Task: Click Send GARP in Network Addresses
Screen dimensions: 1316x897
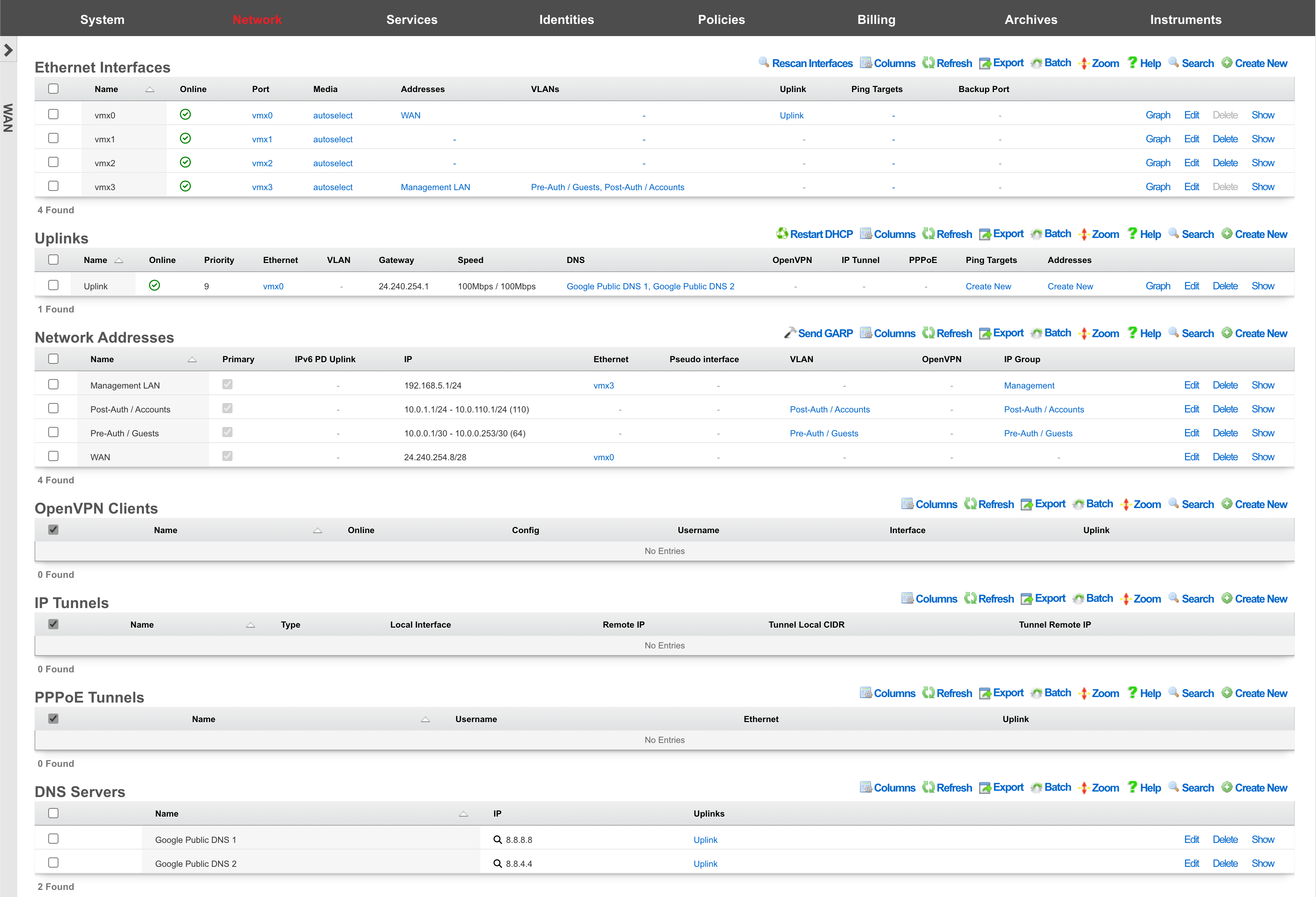Action: pos(818,333)
